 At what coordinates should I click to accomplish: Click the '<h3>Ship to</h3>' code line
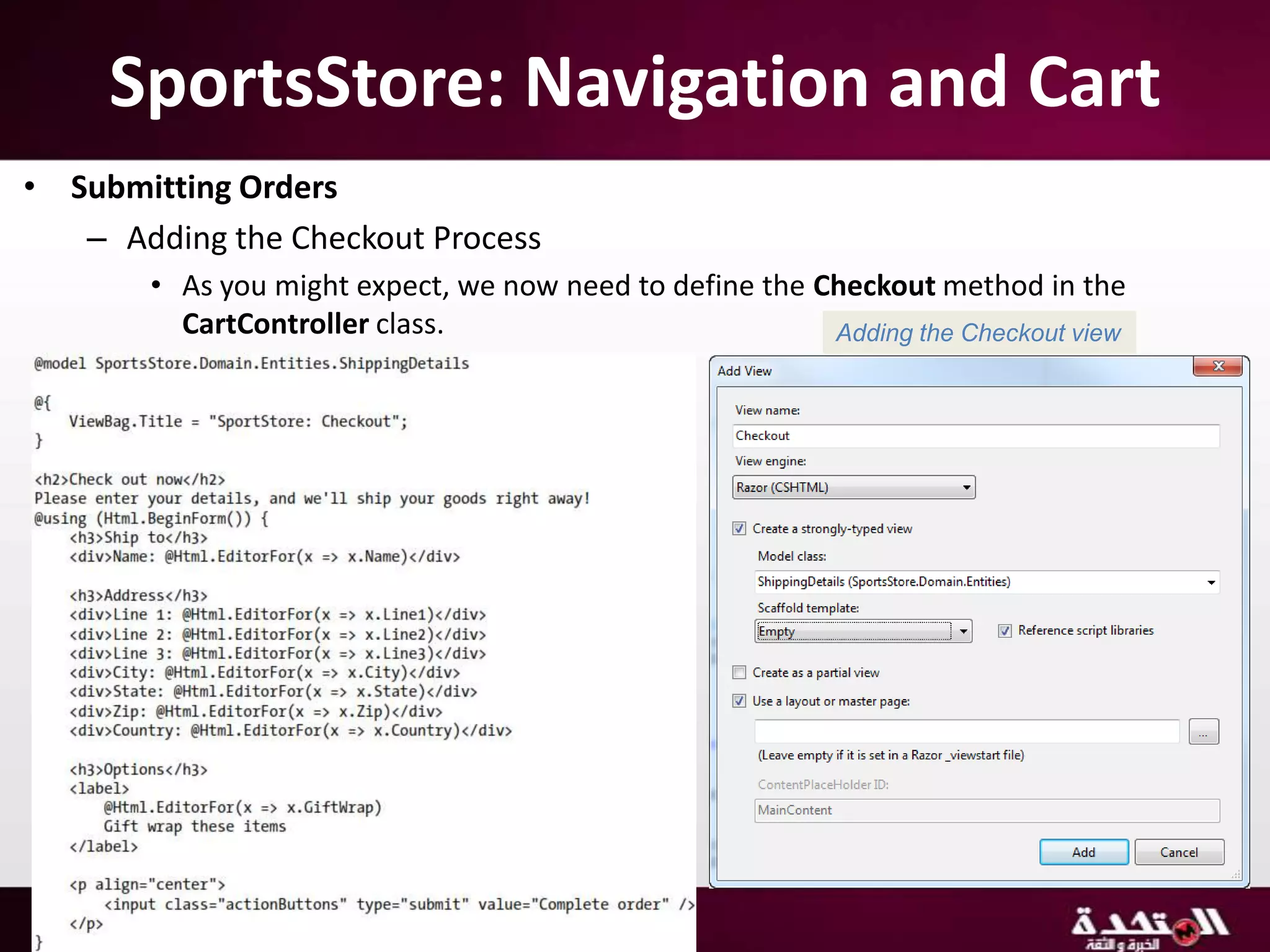(x=138, y=538)
